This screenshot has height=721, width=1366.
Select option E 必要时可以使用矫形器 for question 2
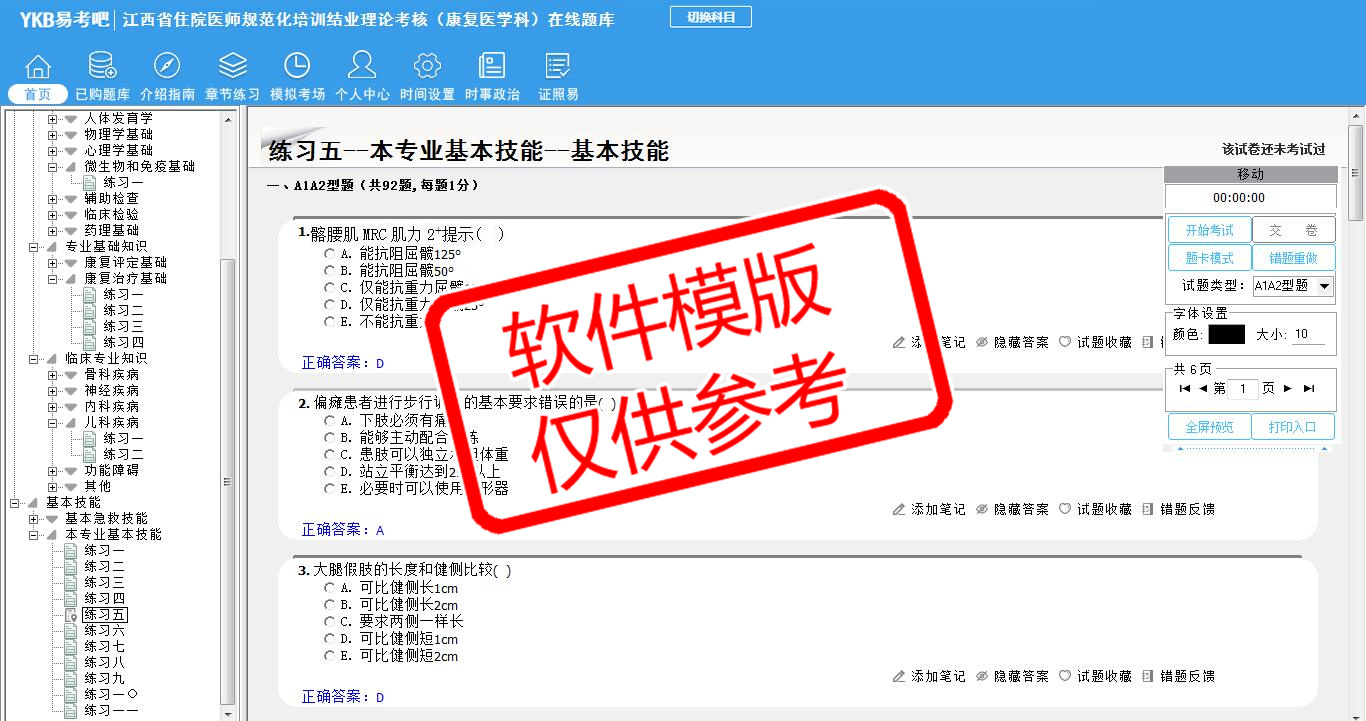[x=330, y=489]
